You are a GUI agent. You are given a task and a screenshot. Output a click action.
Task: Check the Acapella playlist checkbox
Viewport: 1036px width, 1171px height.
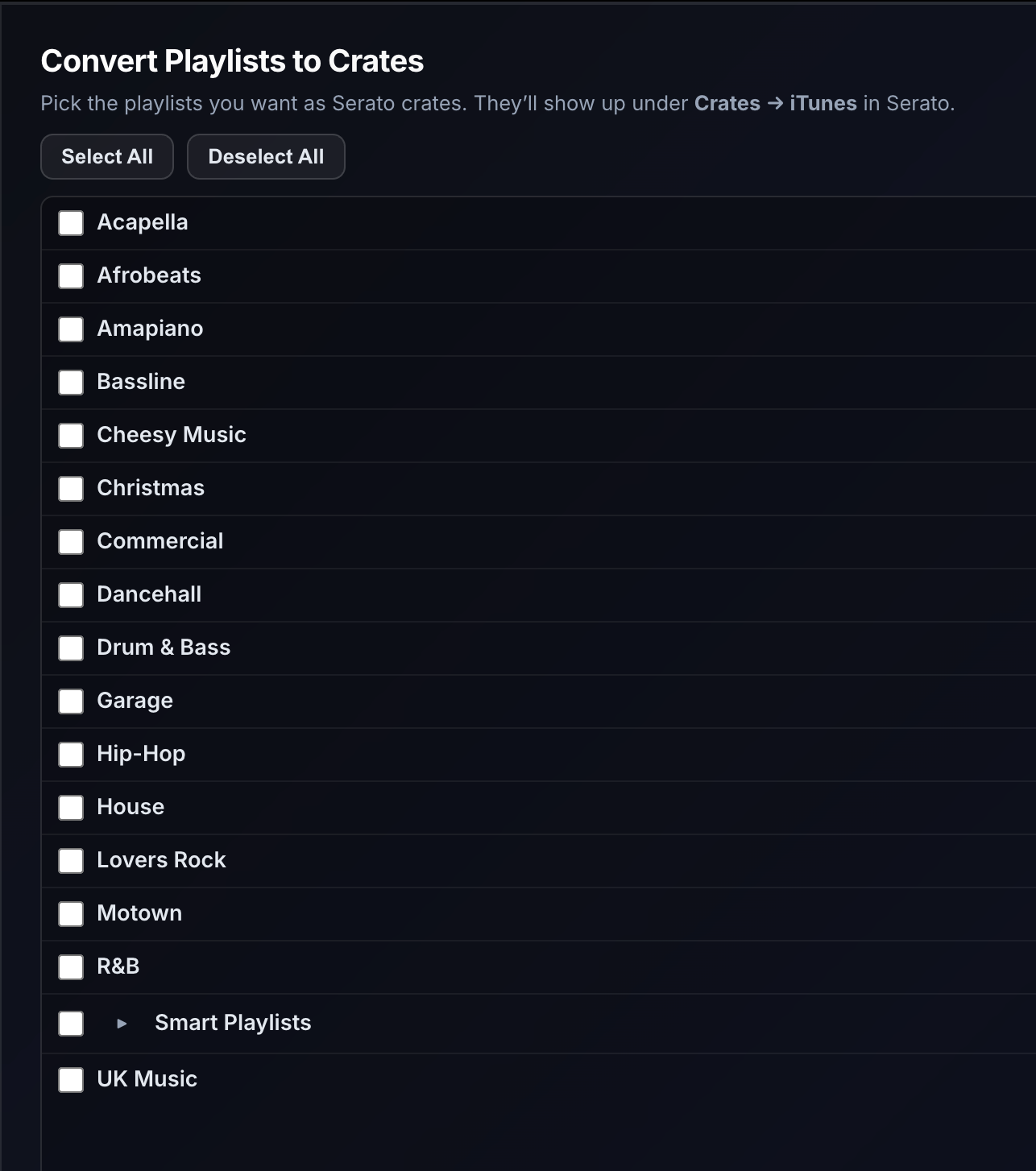pyautogui.click(x=71, y=223)
